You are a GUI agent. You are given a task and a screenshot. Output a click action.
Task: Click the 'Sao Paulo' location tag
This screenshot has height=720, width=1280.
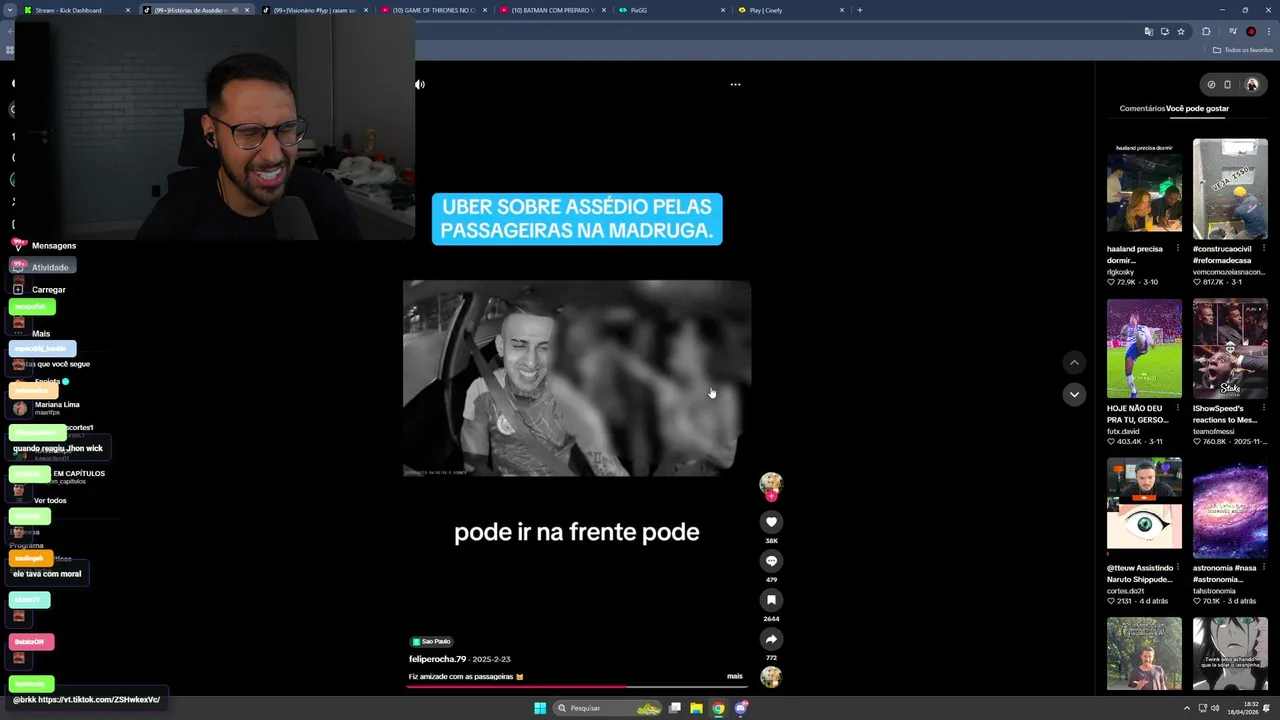pyautogui.click(x=432, y=641)
